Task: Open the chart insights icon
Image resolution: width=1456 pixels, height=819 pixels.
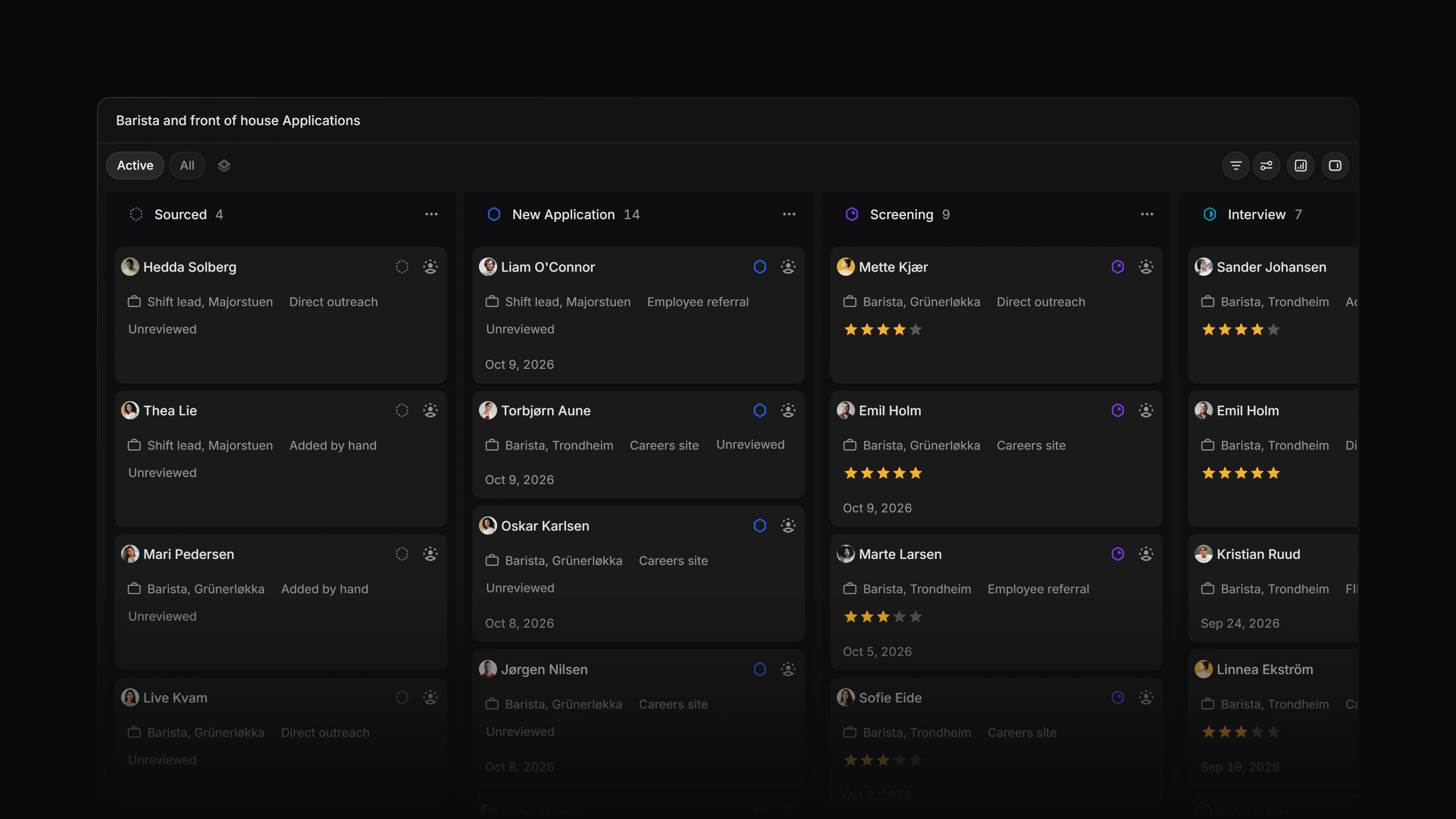Action: pos(1301,166)
